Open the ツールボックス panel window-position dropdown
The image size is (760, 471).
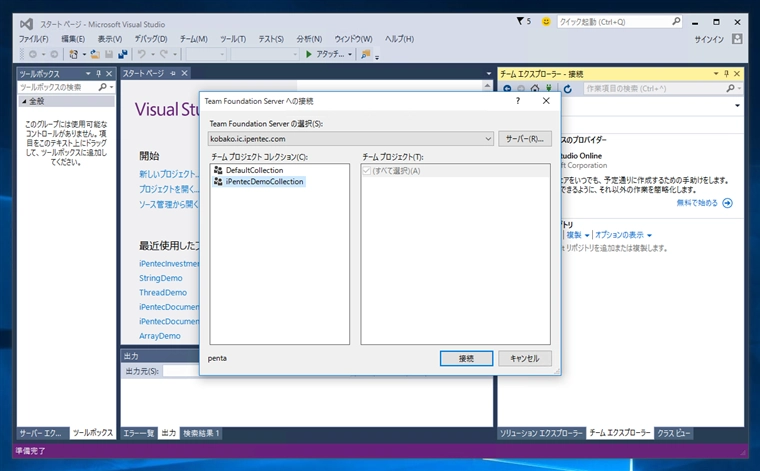tap(88, 74)
